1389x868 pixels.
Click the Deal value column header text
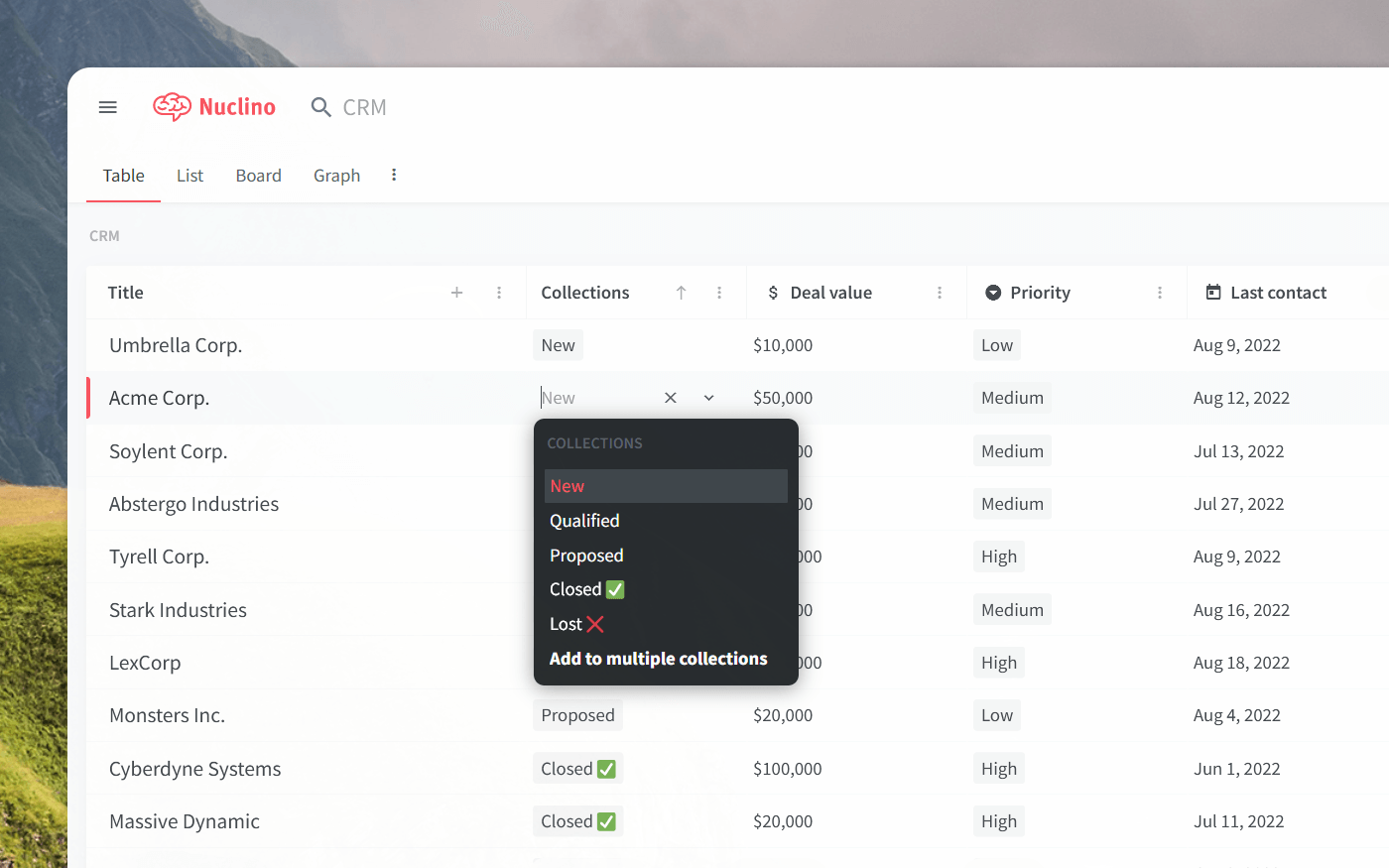point(831,293)
